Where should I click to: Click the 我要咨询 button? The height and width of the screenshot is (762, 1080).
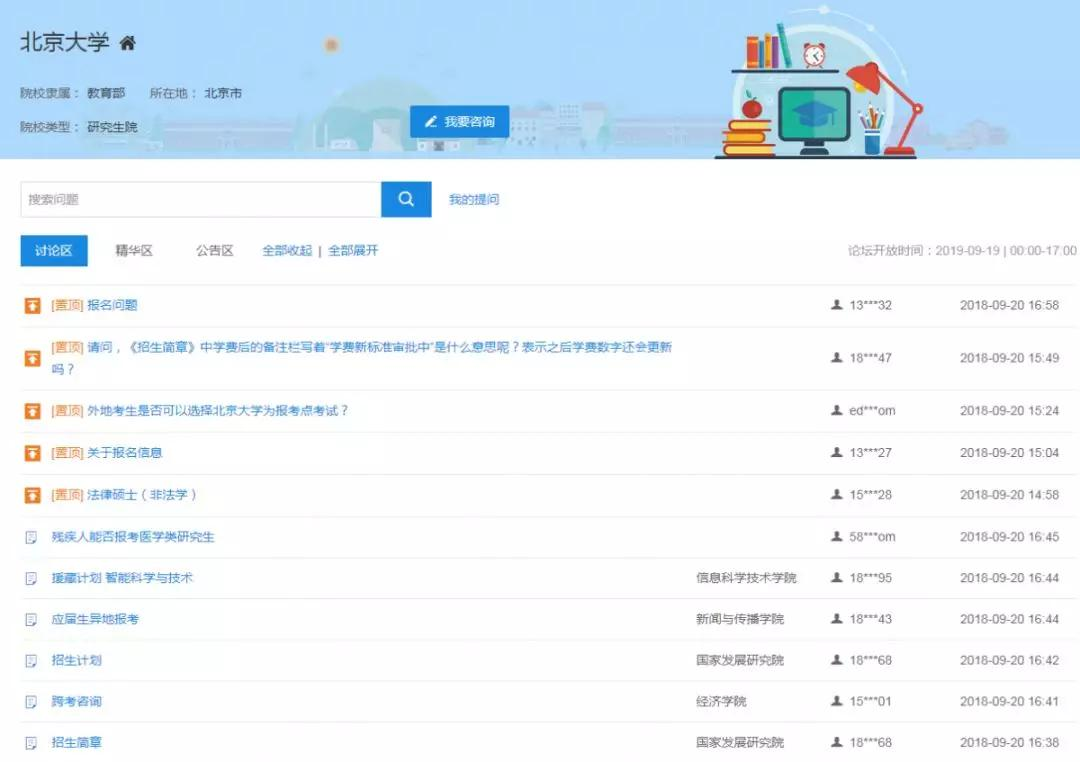click(x=459, y=121)
